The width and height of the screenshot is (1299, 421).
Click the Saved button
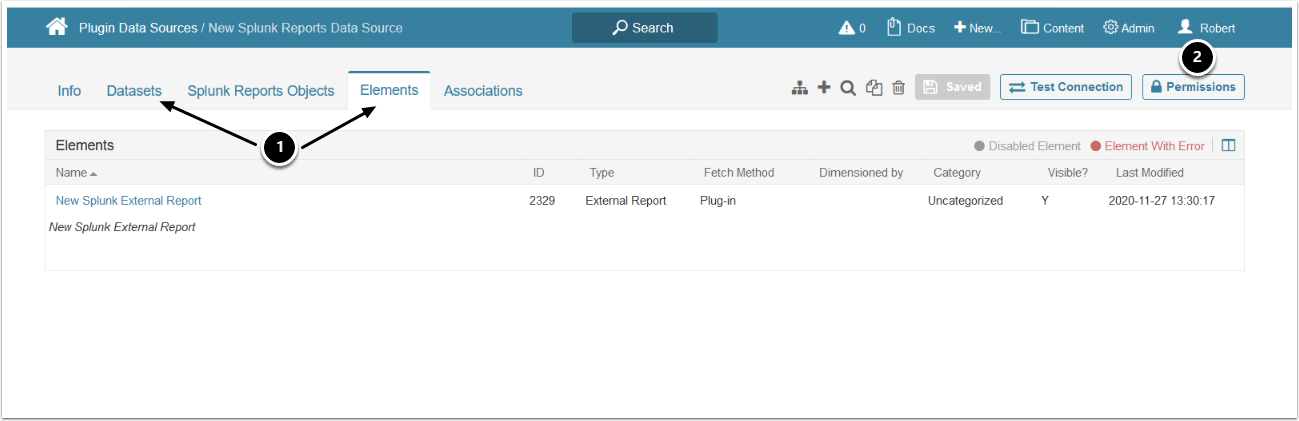[x=952, y=87]
